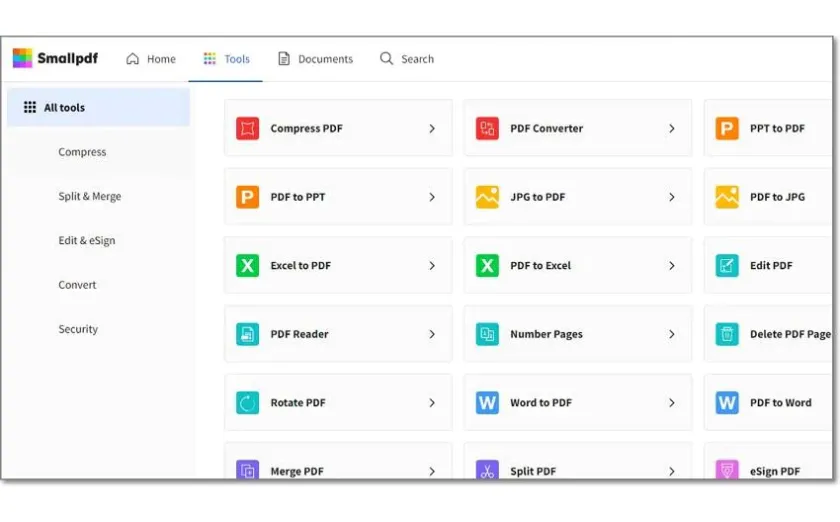Switch to the Home tab
Screen dimensions: 840x522
coord(151,59)
